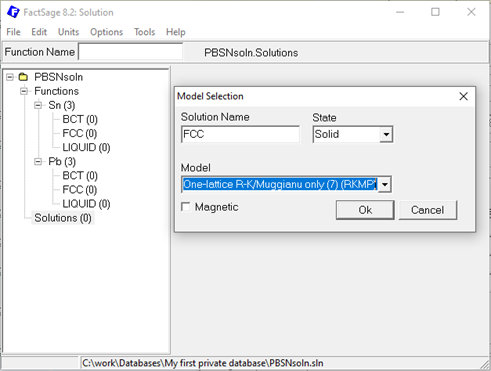
Task: Open the Units menu
Action: [68, 32]
